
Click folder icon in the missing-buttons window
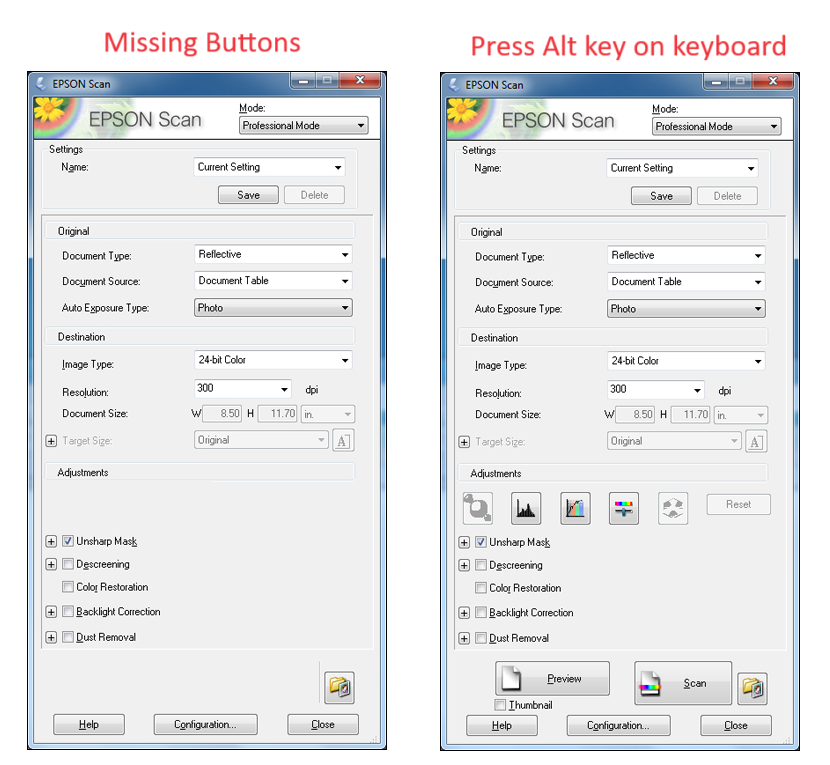point(339,687)
